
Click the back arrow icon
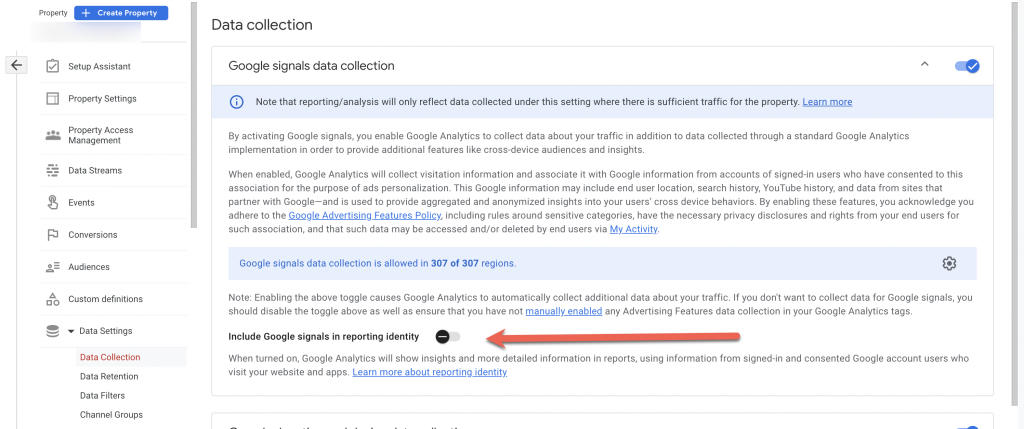click(16, 65)
